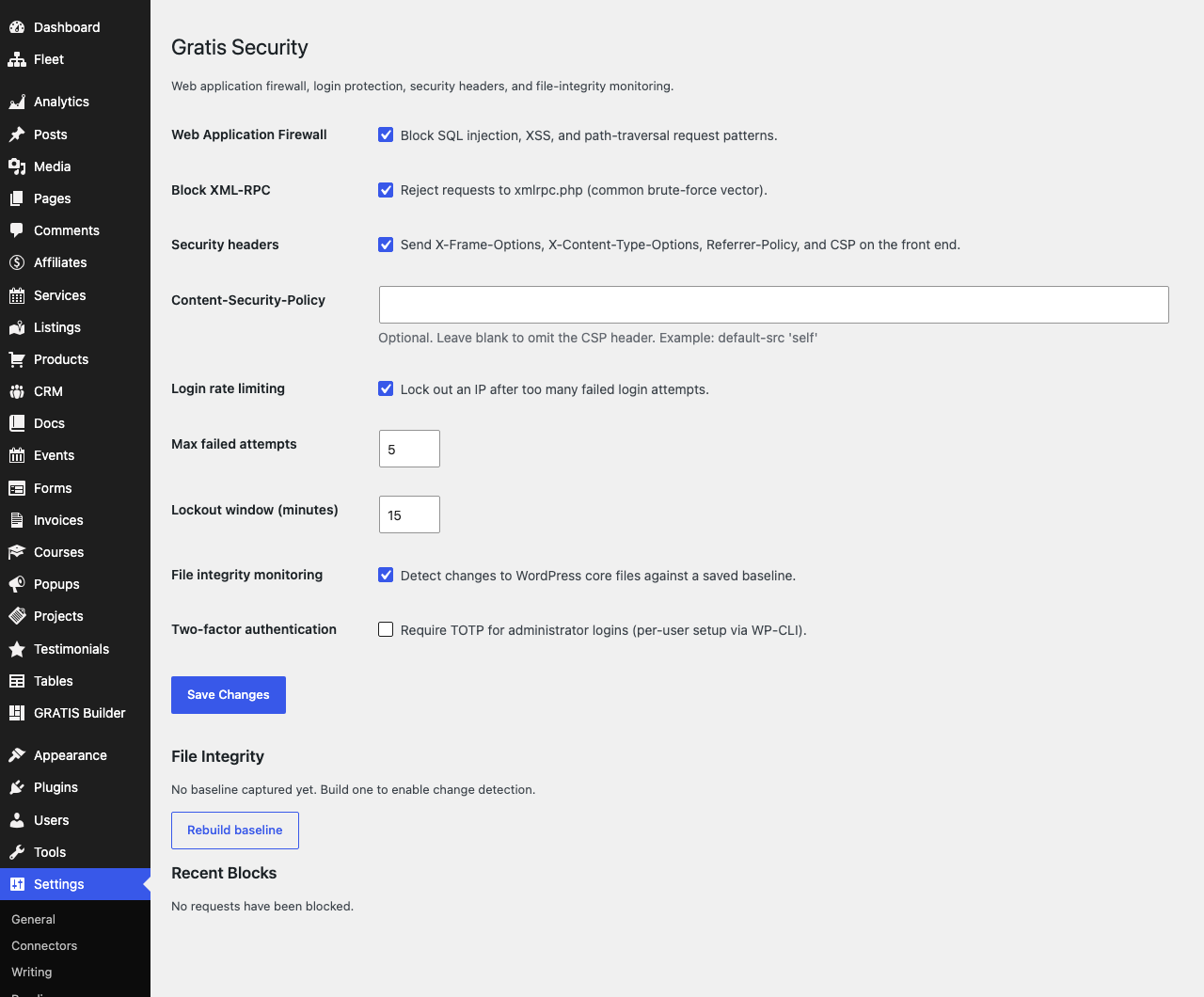Open the Services calendar icon
The width and height of the screenshot is (1204, 997).
pyautogui.click(x=17, y=295)
